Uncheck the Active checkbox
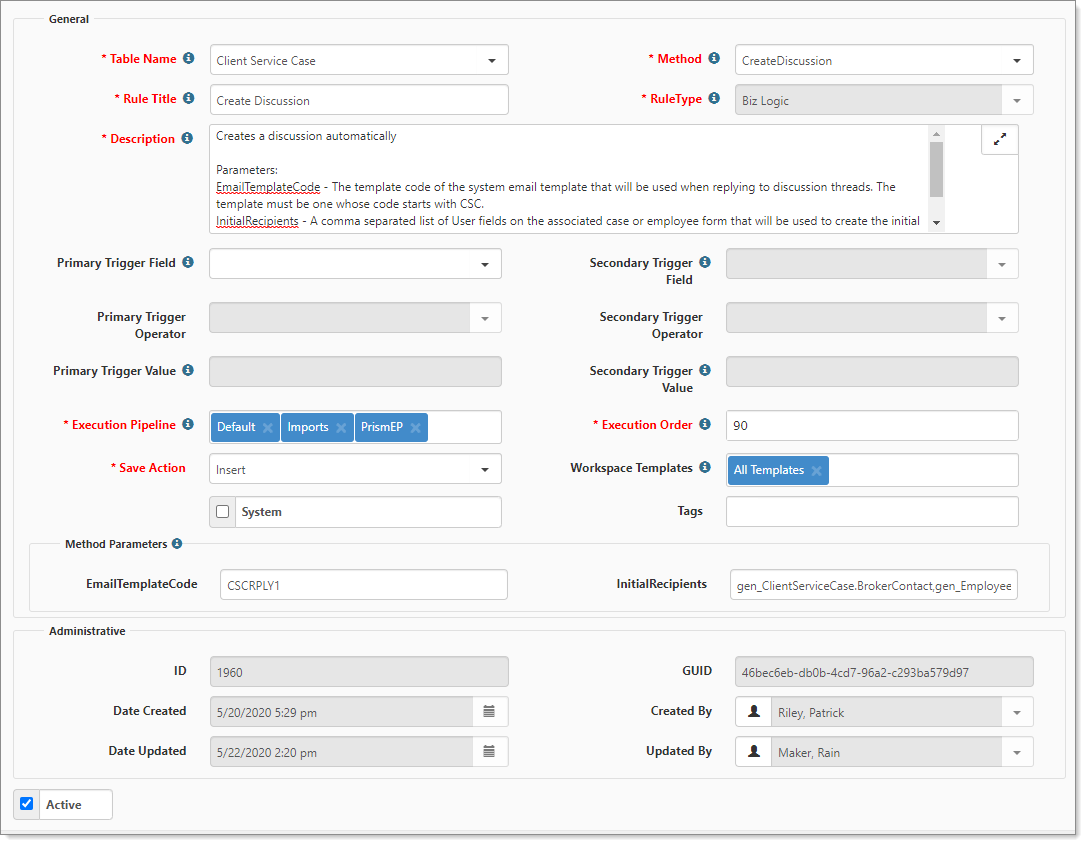This screenshot has width=1081, height=841. [27, 804]
